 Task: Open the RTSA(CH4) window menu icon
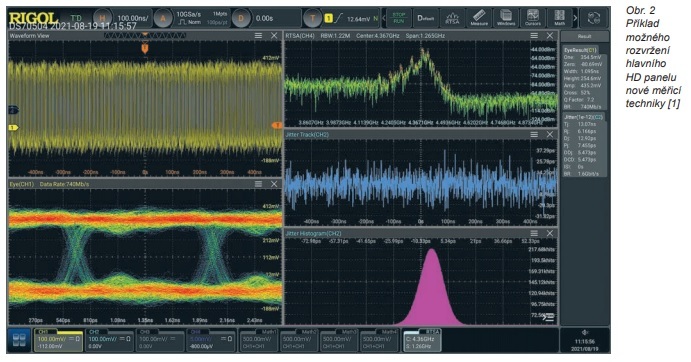534,36
